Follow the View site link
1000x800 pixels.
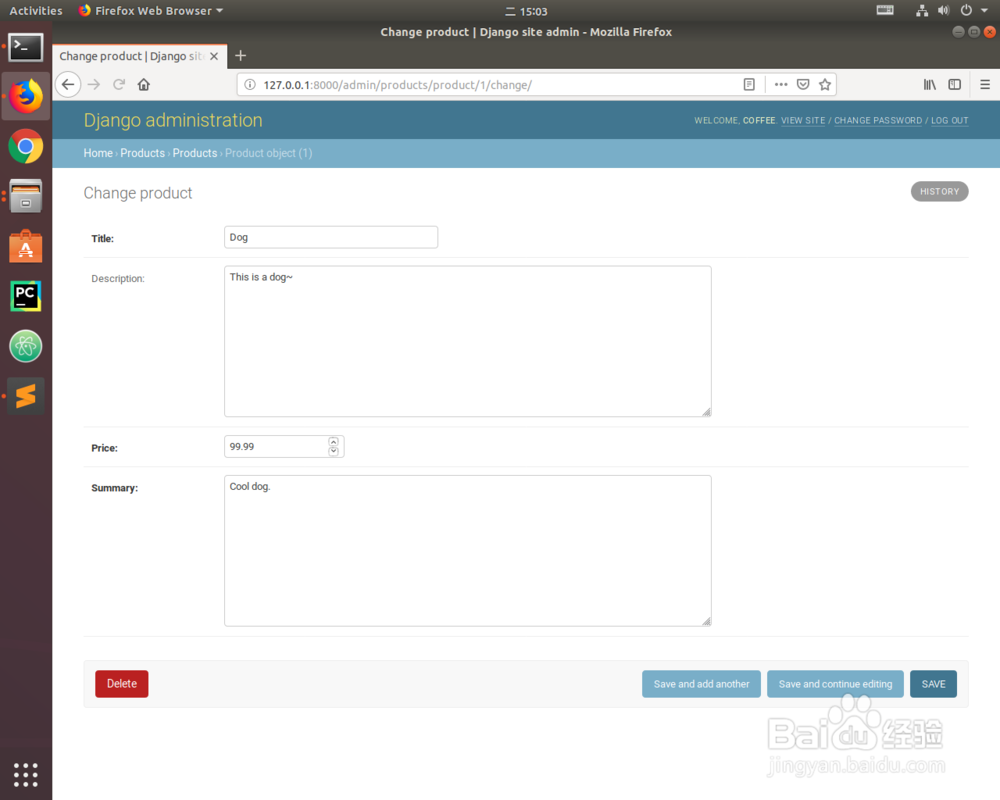803,121
